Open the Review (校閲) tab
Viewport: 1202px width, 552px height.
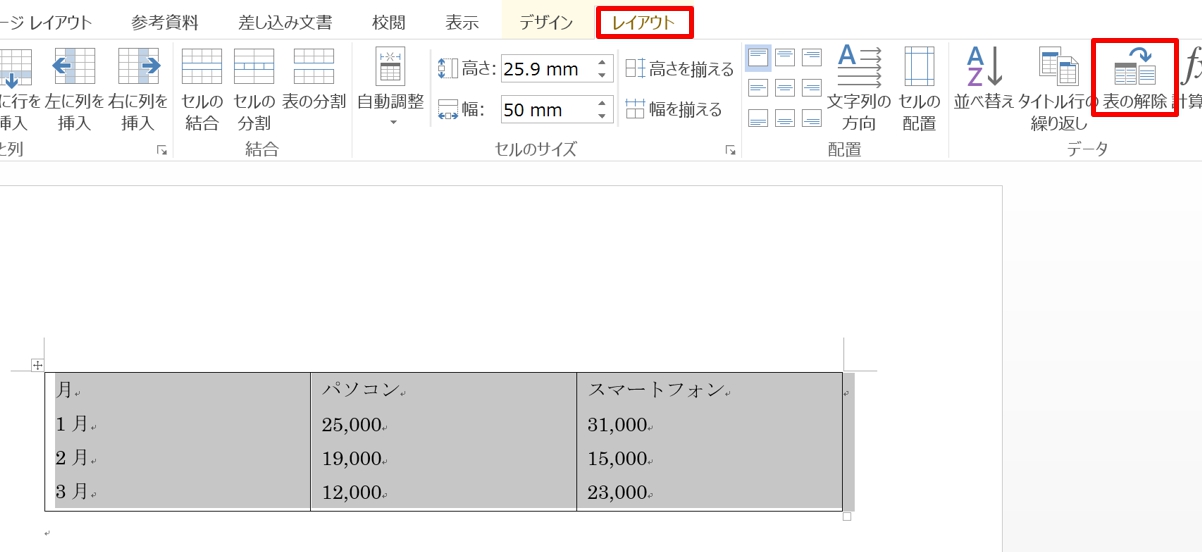(389, 22)
